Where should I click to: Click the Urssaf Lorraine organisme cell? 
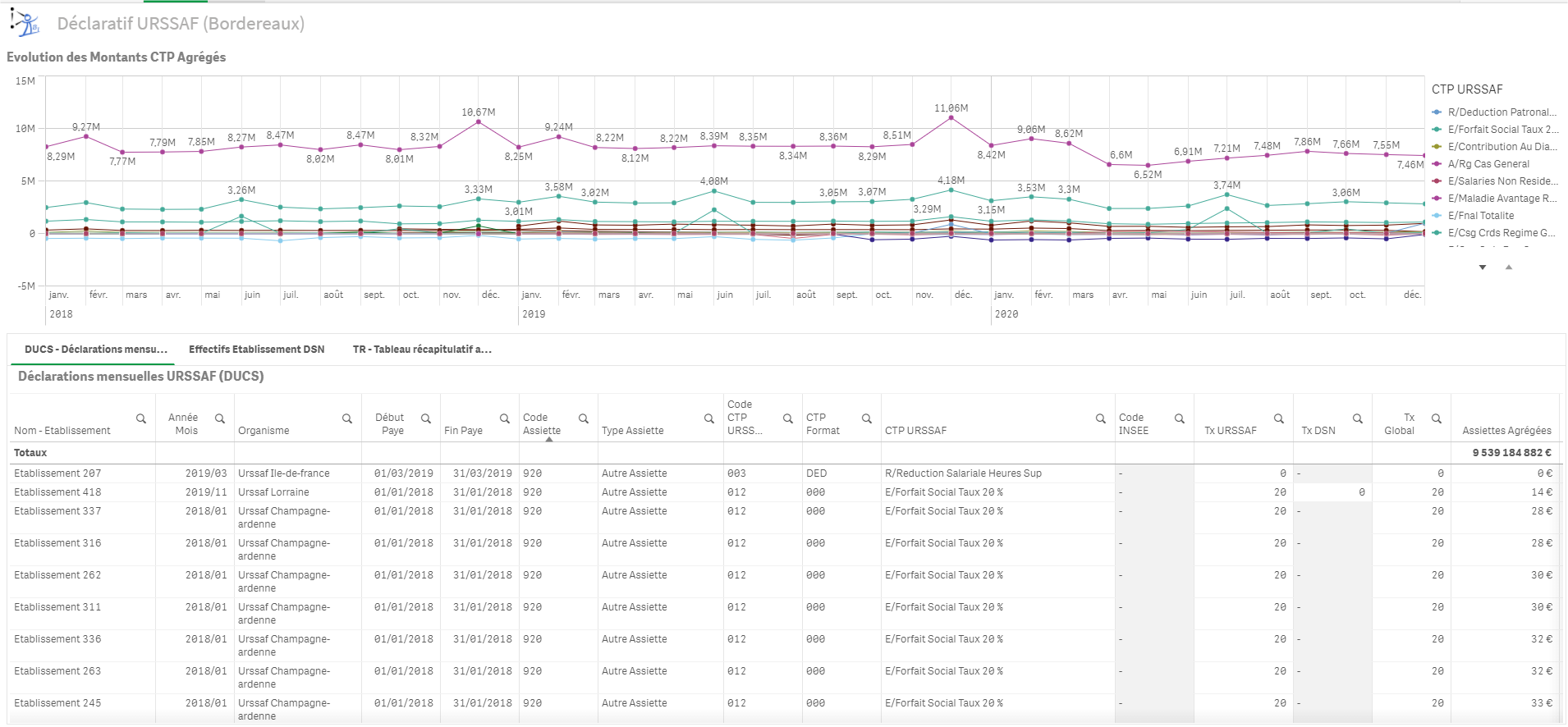(x=273, y=492)
